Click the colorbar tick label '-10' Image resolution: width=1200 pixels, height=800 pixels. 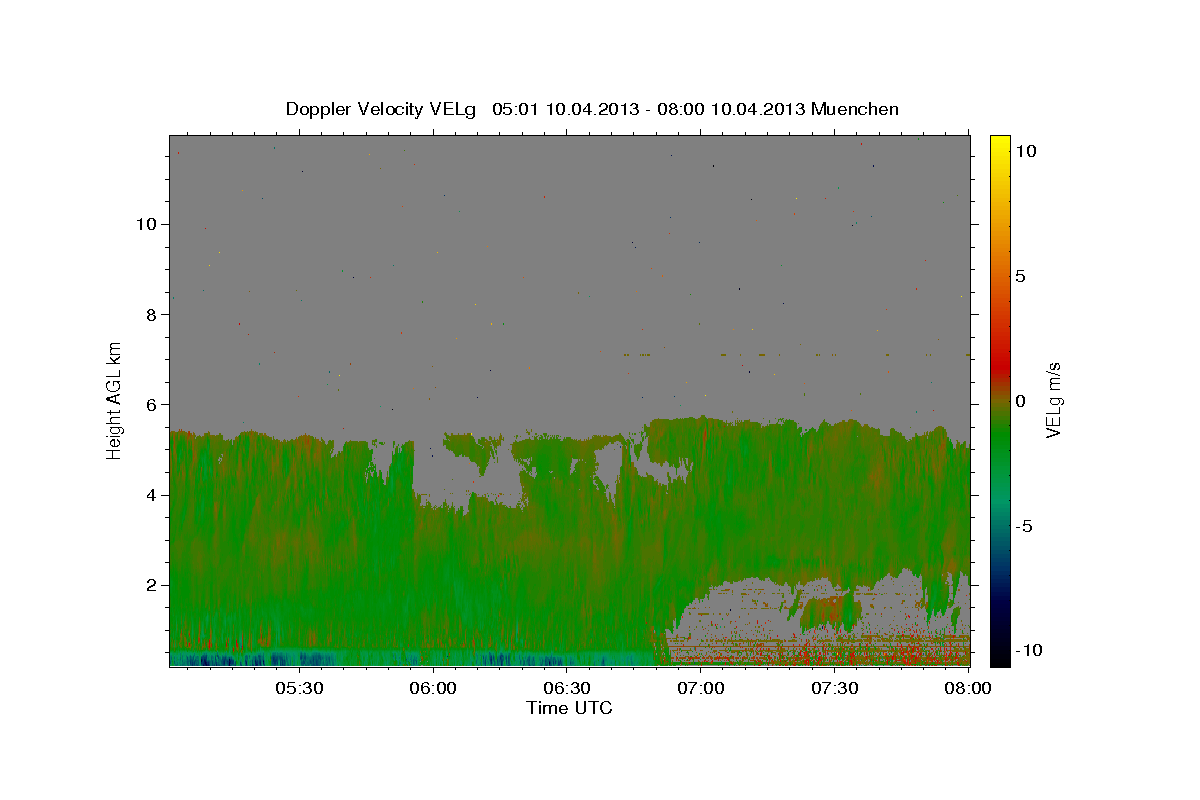click(x=1028, y=651)
